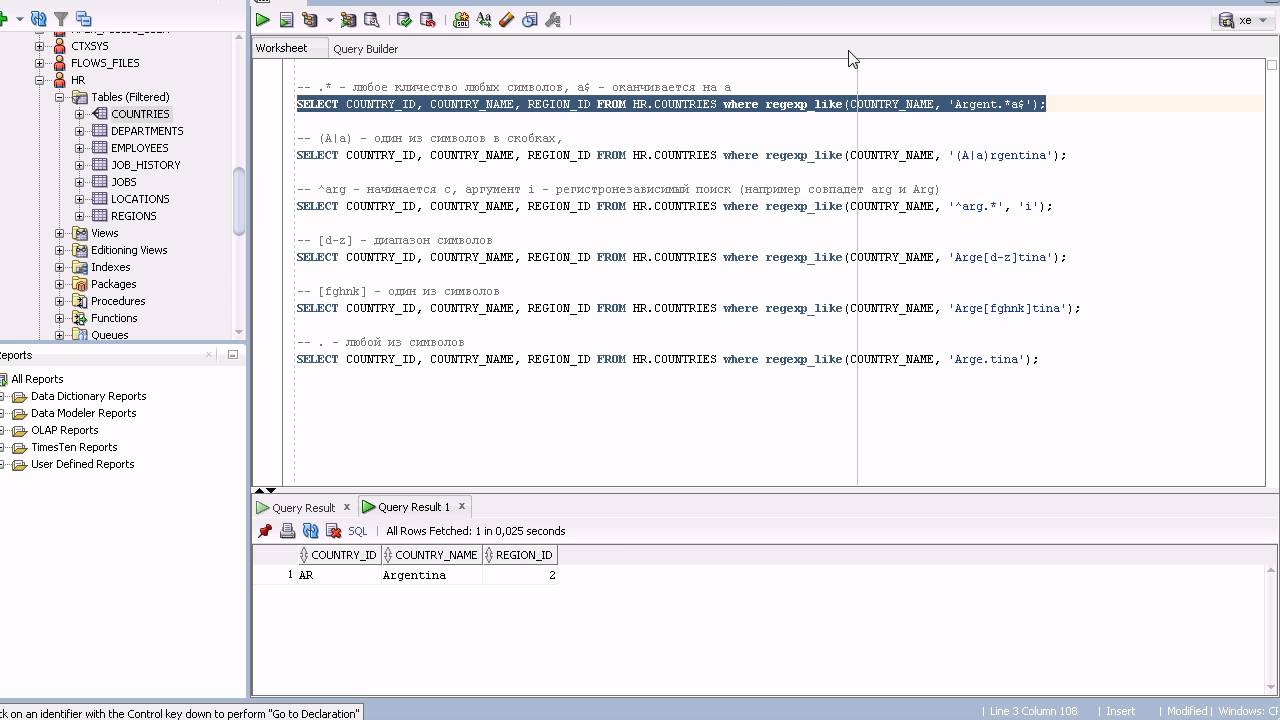Click the Print icon in results toolbar
Viewport: 1280px width, 720px height.
tap(288, 531)
